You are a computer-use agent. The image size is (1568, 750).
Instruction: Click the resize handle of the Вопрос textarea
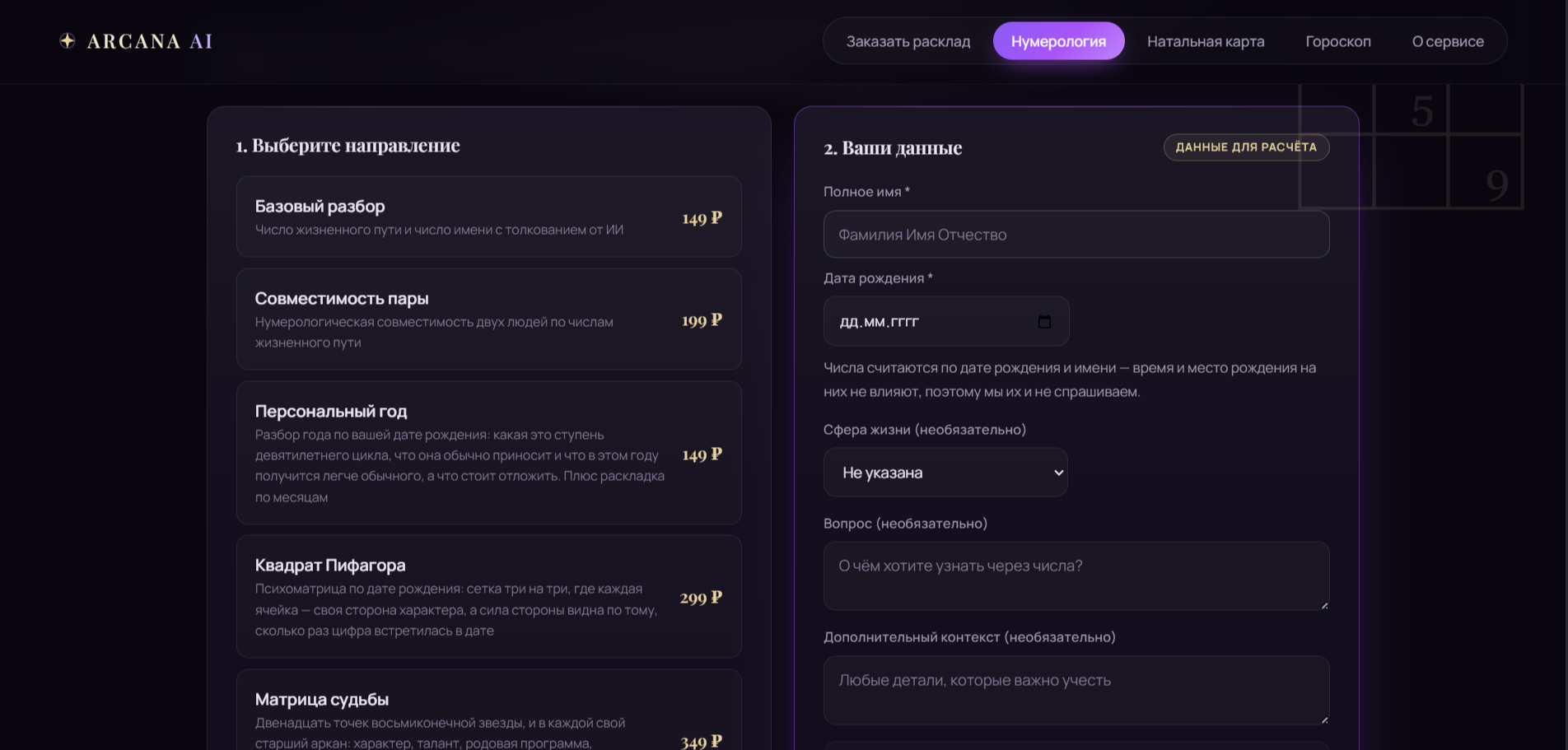[x=1324, y=605]
